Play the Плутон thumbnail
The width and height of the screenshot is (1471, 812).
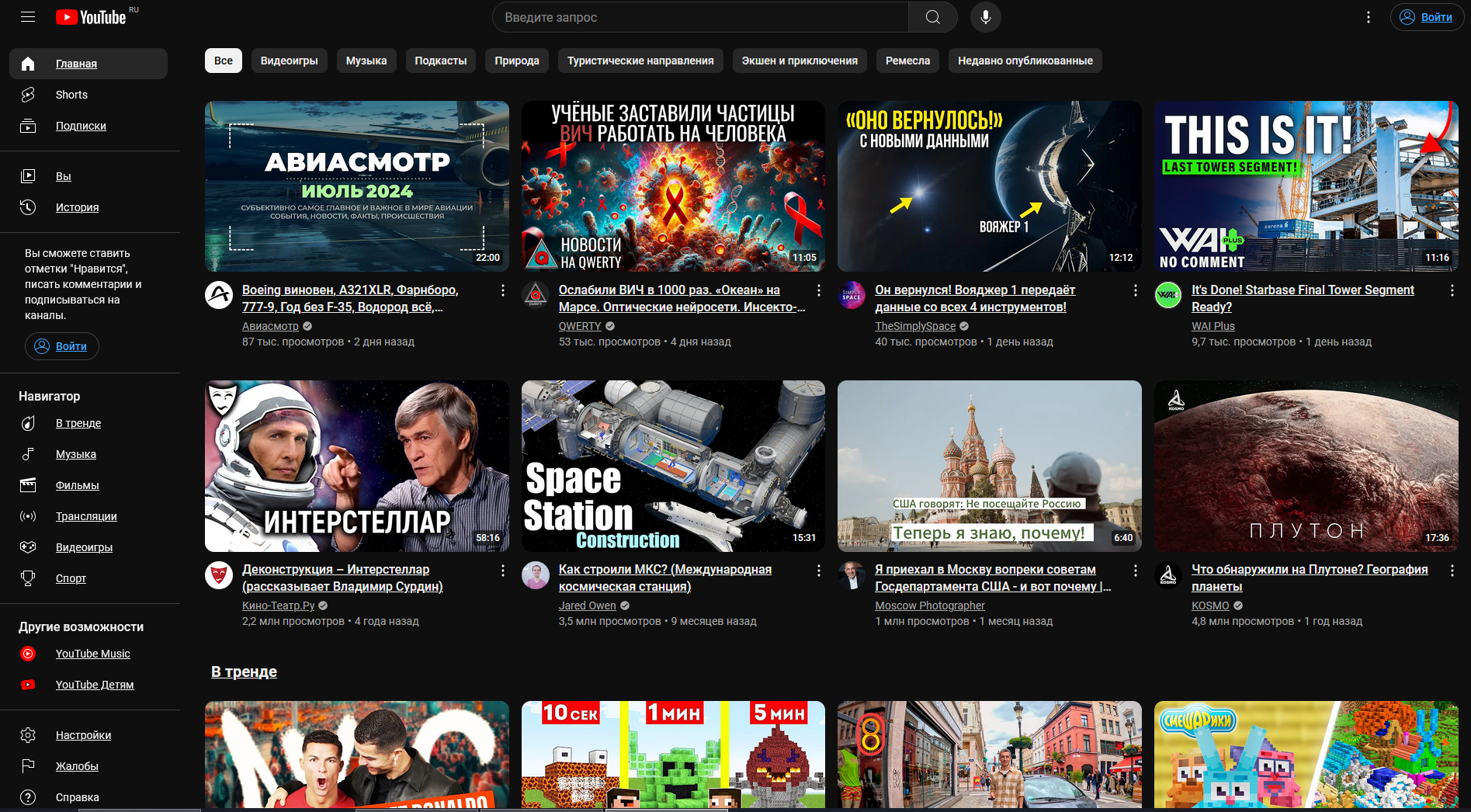(1306, 466)
